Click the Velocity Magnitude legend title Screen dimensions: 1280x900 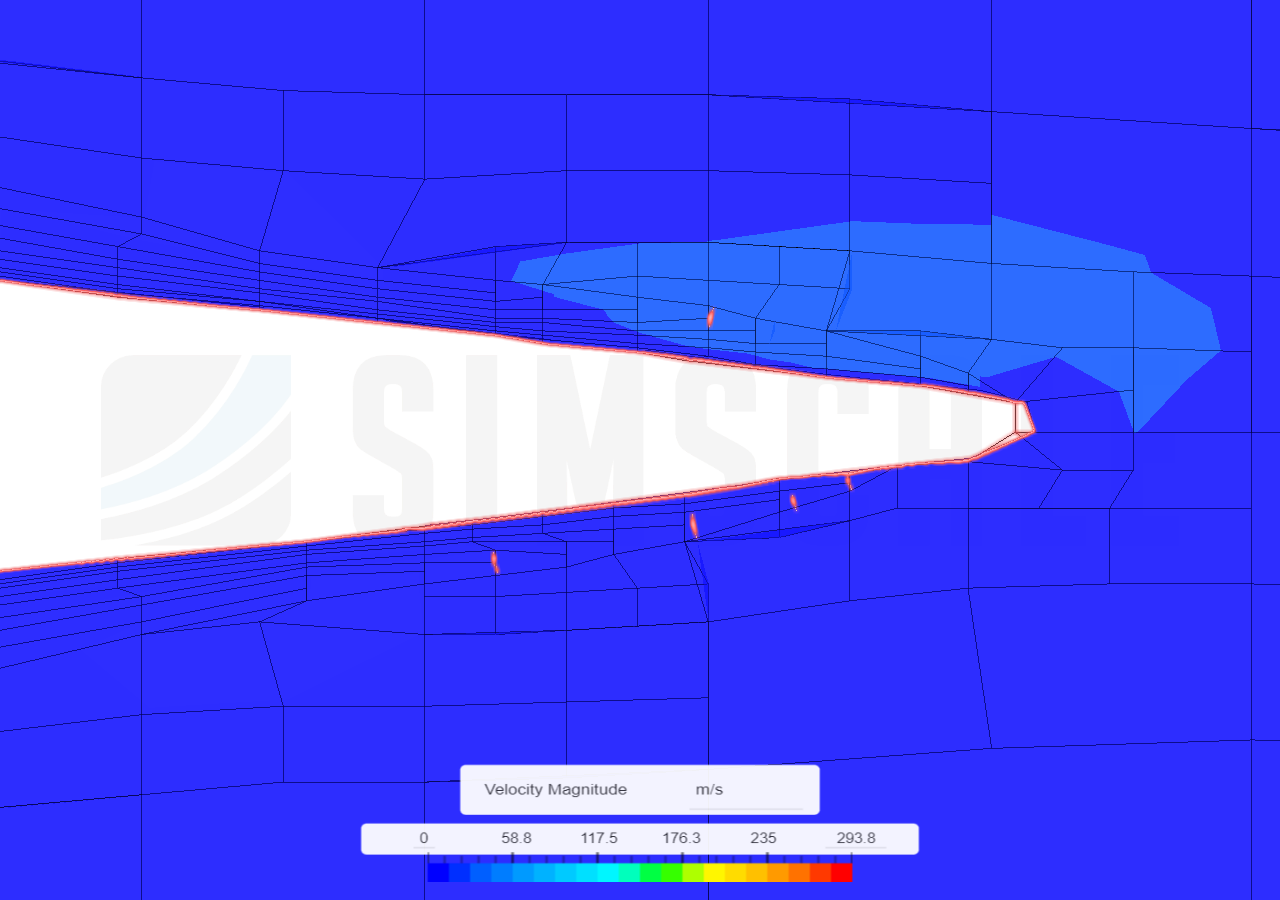coord(554,789)
